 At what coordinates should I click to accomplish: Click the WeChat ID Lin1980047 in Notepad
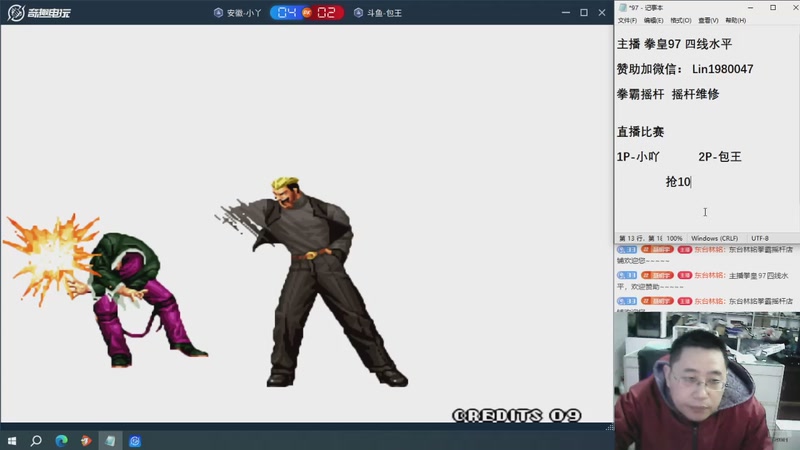(722, 69)
